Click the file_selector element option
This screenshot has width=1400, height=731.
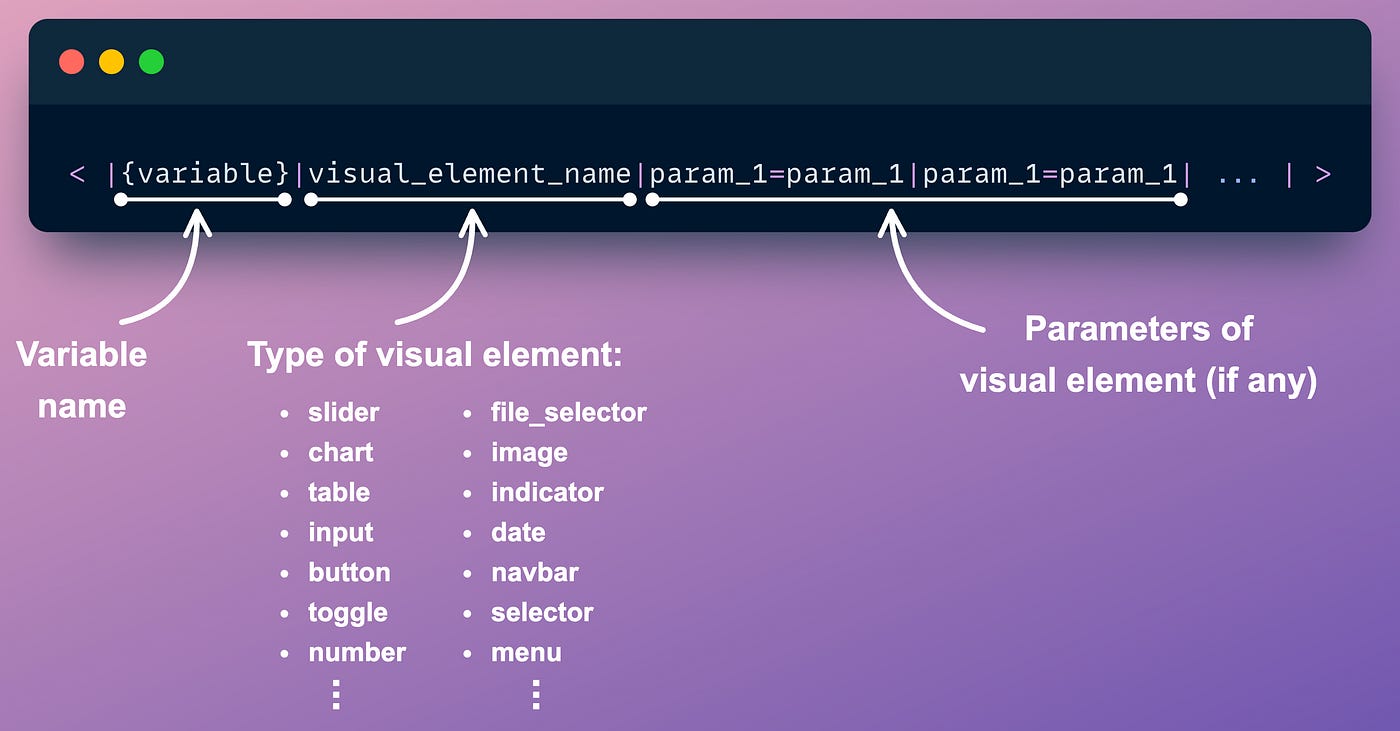pyautogui.click(x=567, y=412)
